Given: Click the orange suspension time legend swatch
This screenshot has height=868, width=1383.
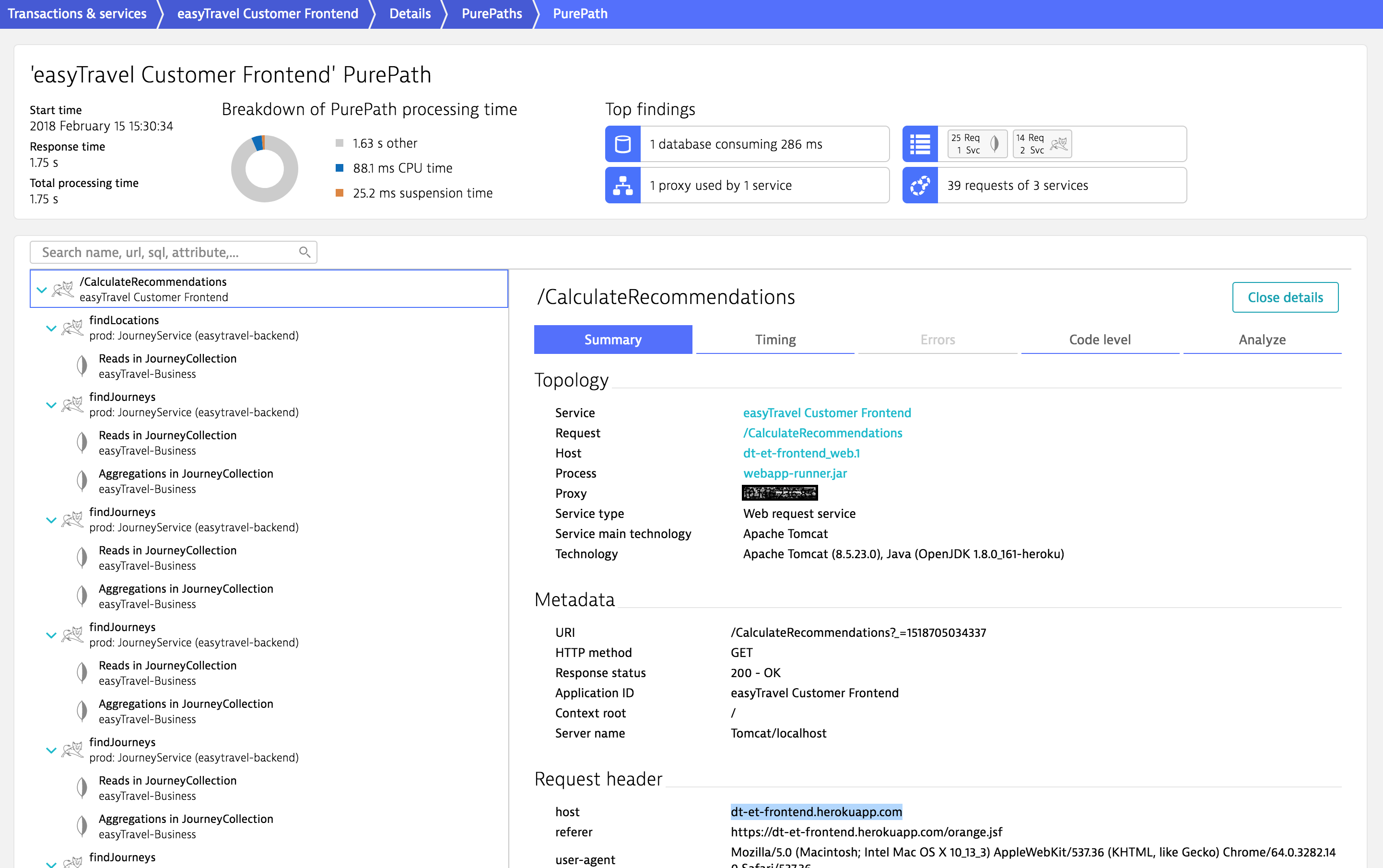Looking at the screenshot, I should coord(340,193).
